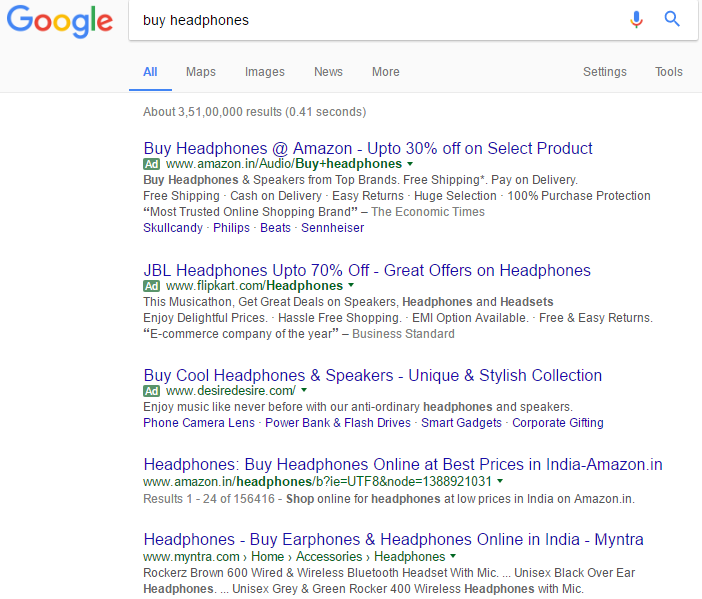Open search Settings
The height and width of the screenshot is (599, 702).
click(x=604, y=72)
